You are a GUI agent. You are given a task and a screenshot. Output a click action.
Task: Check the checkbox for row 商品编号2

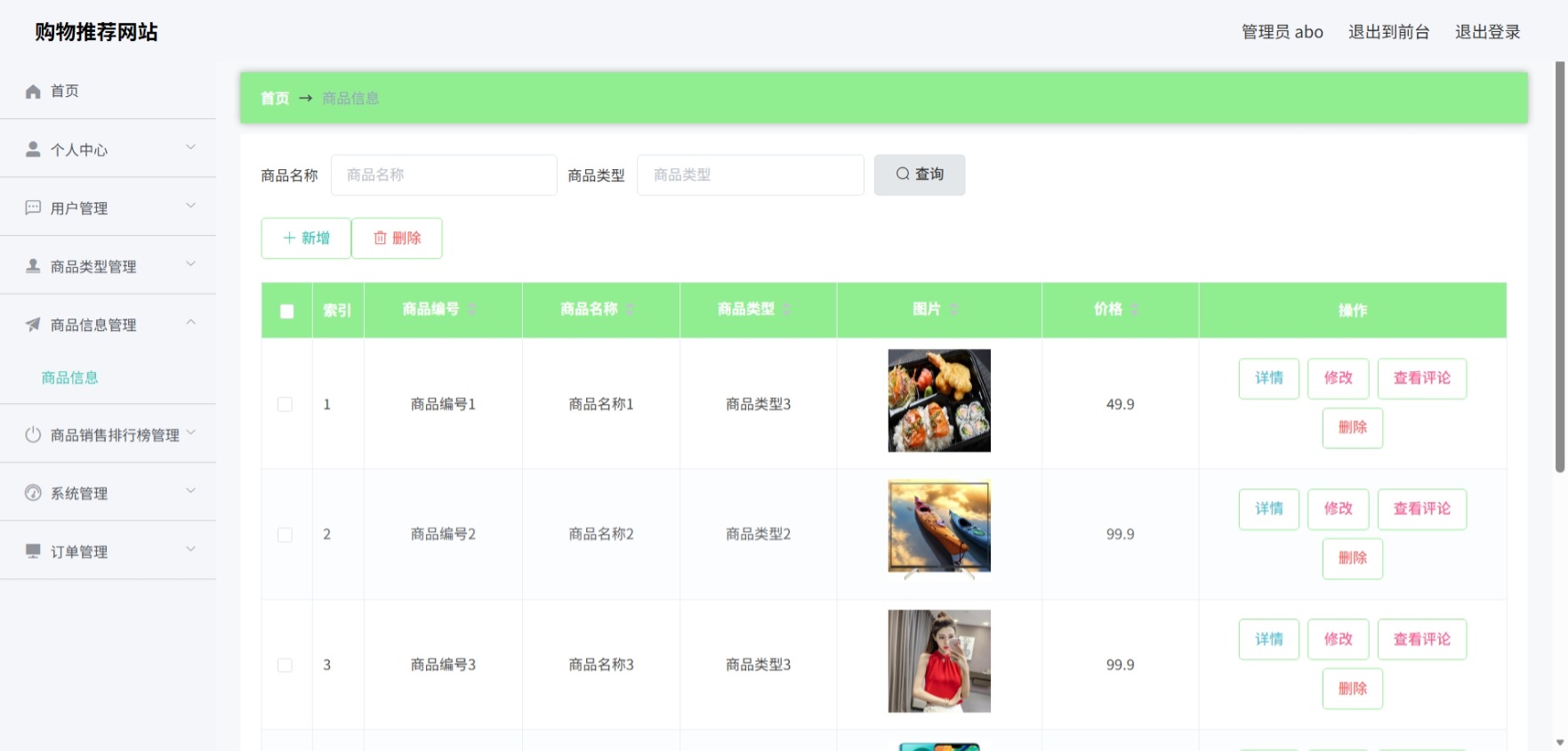(x=285, y=535)
